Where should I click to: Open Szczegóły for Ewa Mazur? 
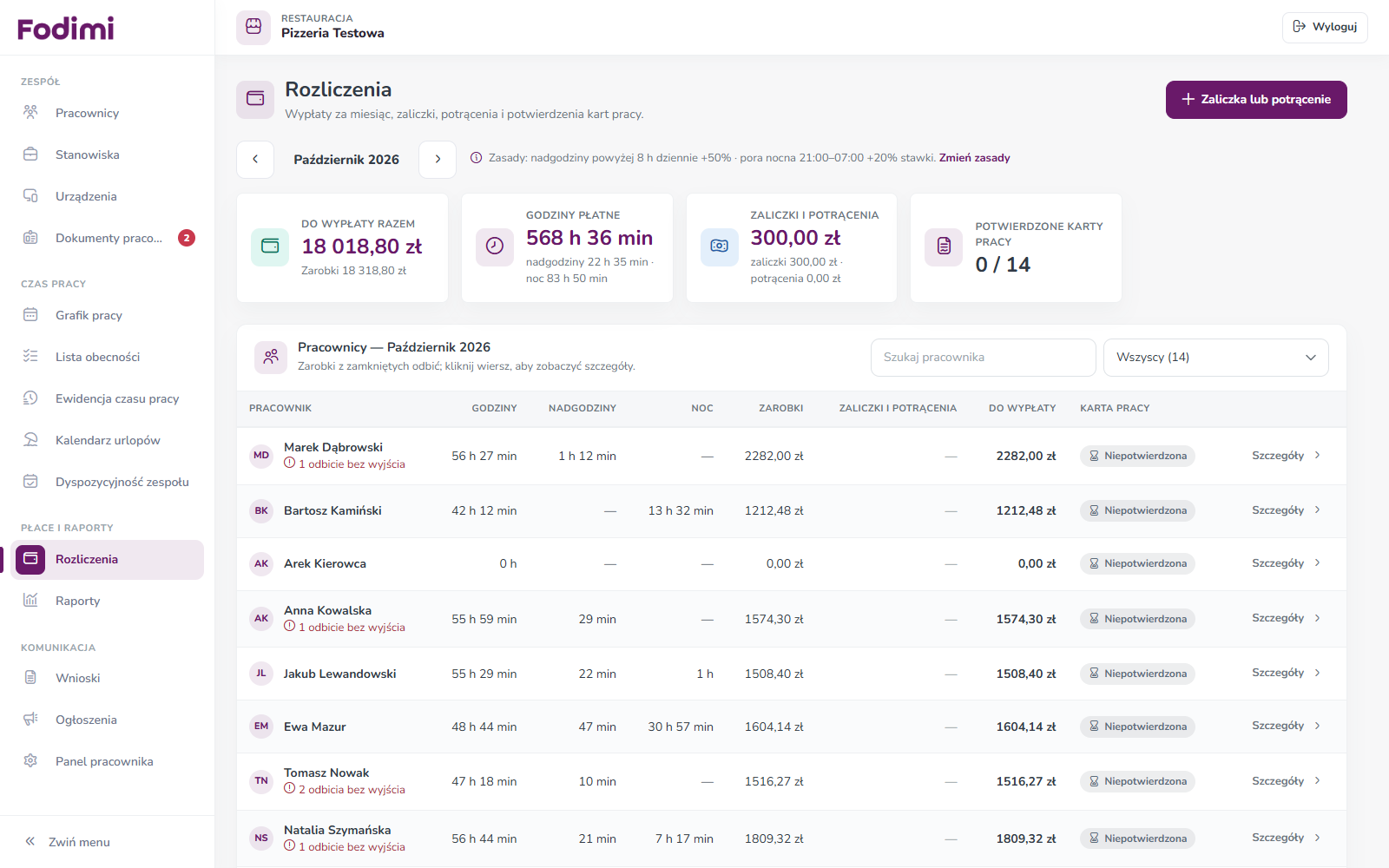point(1286,727)
